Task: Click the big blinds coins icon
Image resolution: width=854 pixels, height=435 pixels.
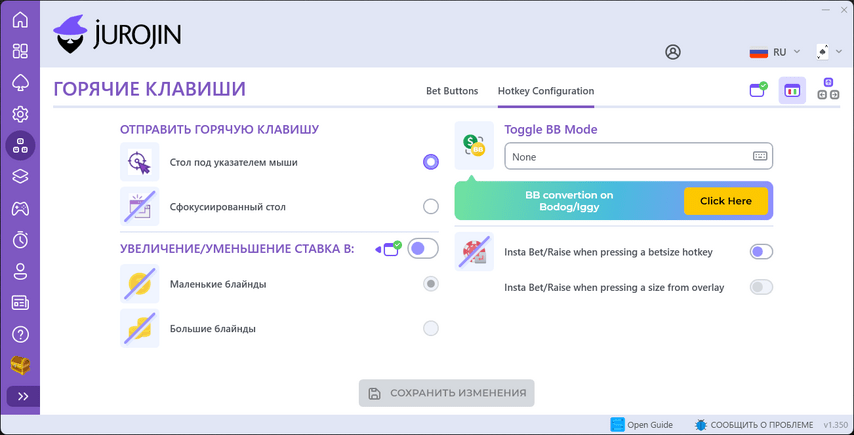Action: (x=139, y=328)
